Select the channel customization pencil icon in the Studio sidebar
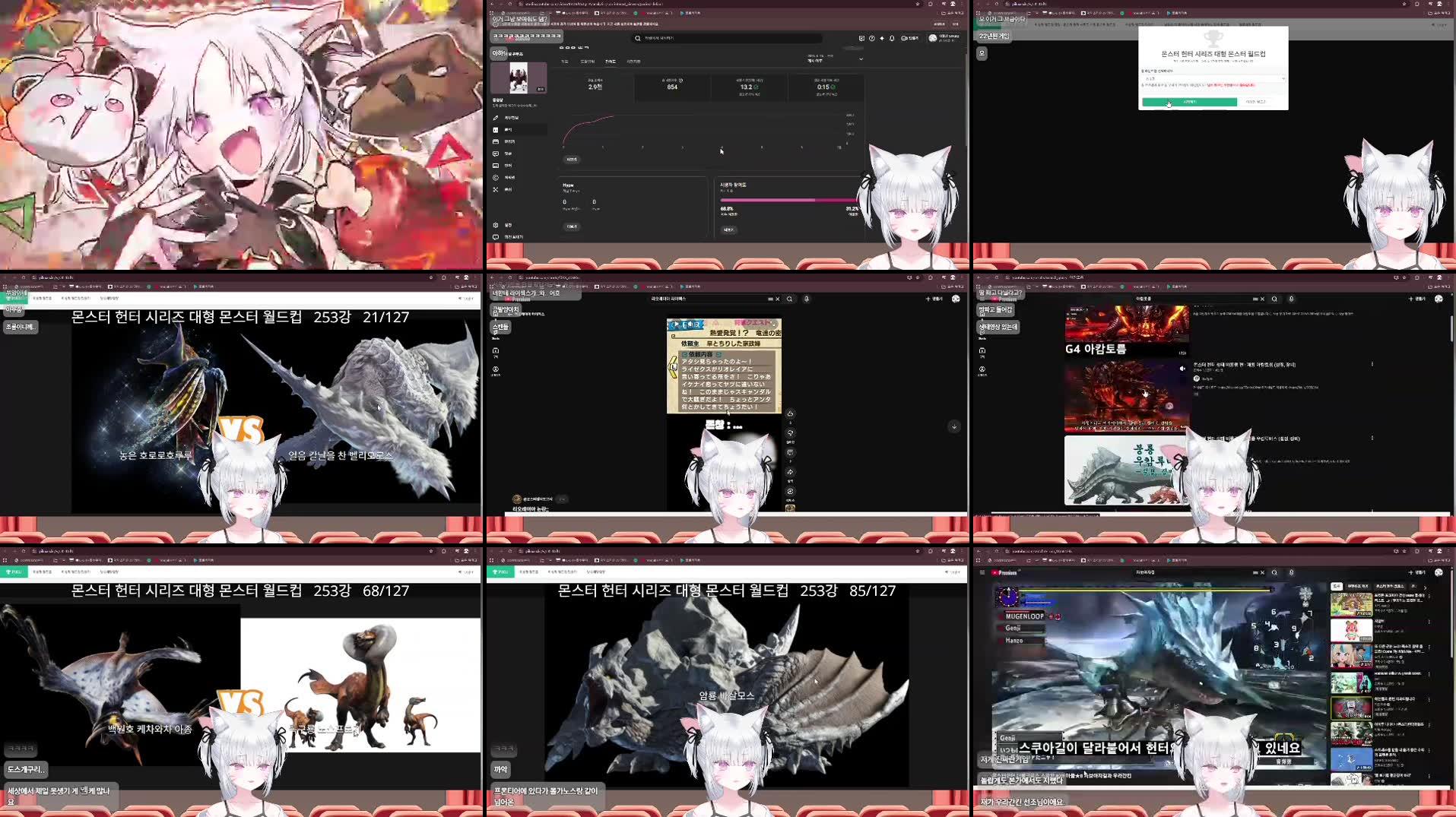Screen dimensions: 1456x817 tap(495, 118)
